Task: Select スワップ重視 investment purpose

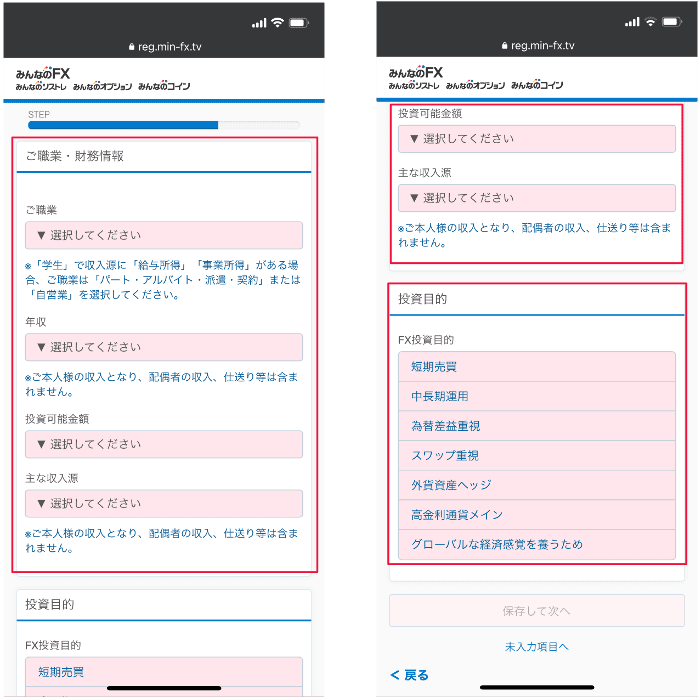Action: click(x=537, y=455)
